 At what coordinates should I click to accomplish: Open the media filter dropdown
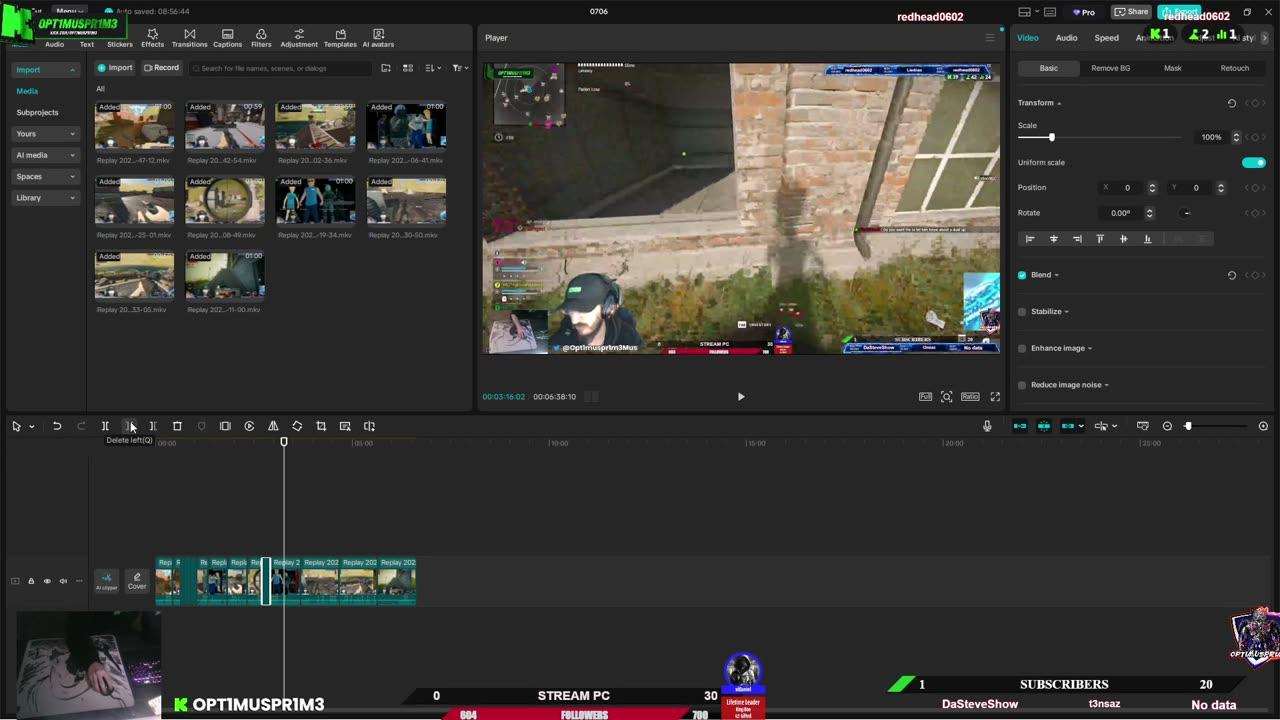pos(459,68)
